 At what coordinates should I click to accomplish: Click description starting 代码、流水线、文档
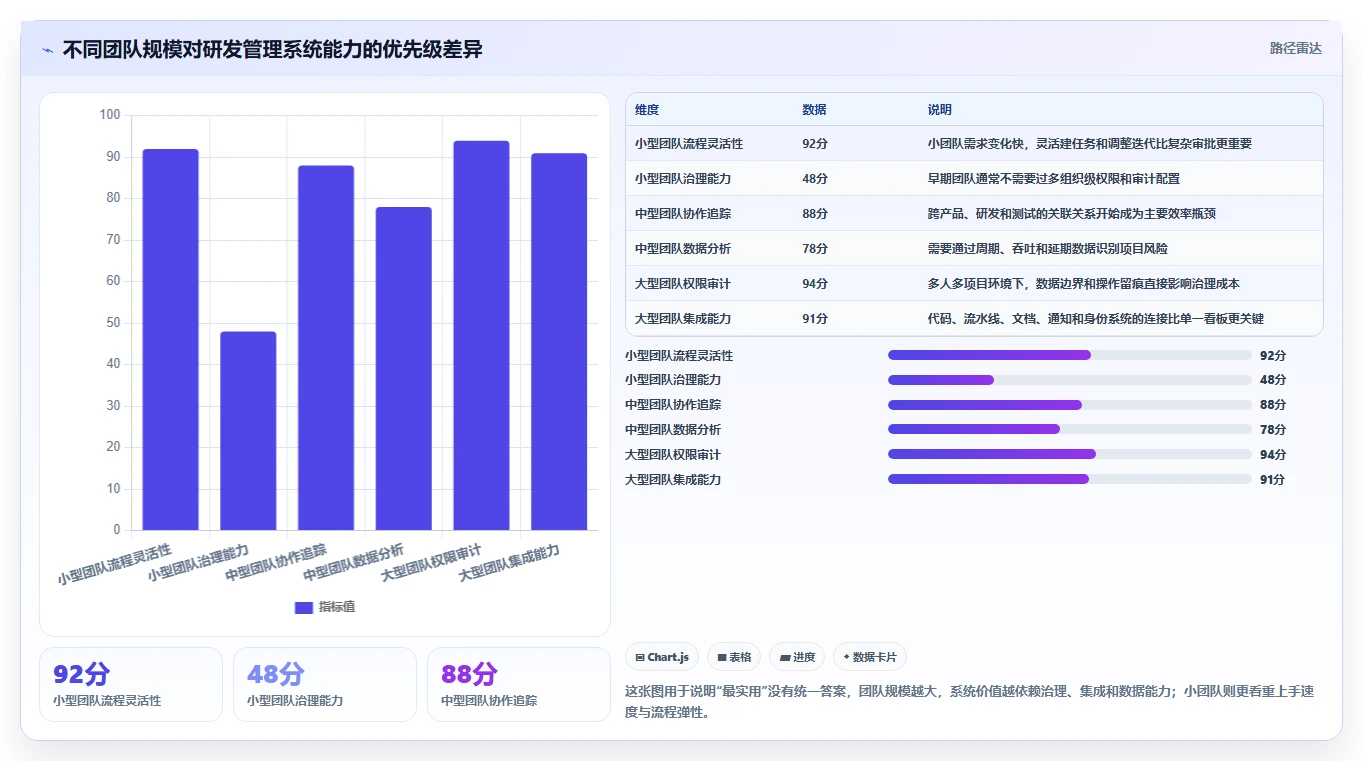coord(1095,319)
